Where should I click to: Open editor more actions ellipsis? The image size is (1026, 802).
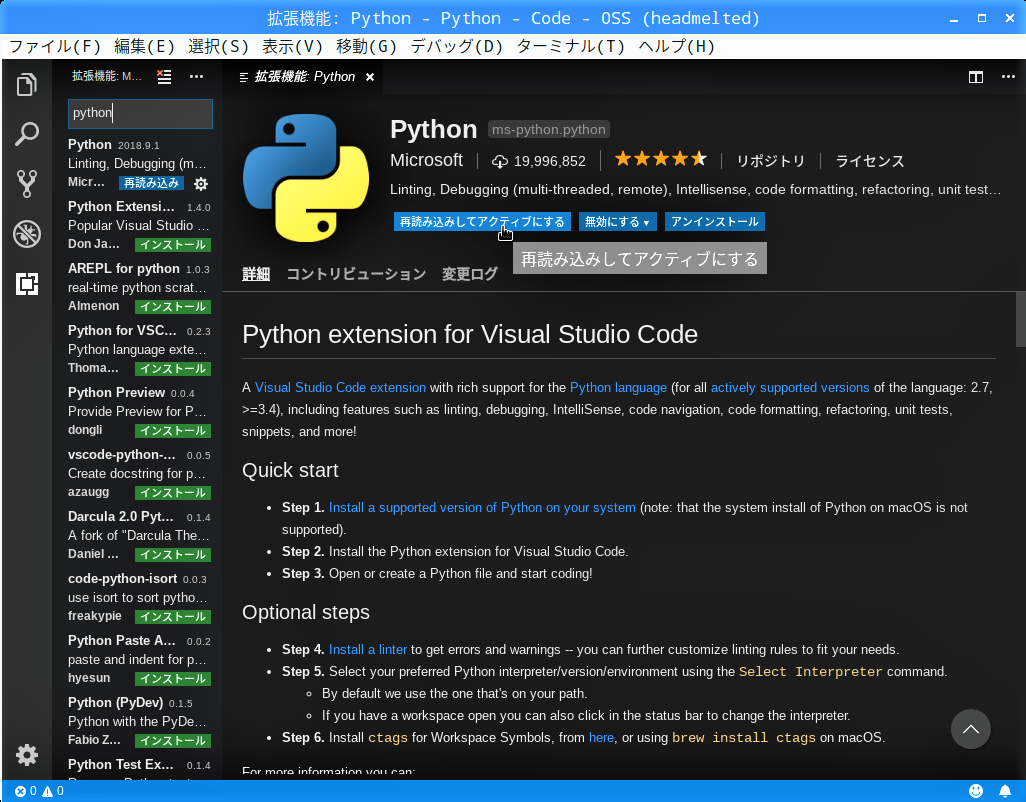(1008, 77)
